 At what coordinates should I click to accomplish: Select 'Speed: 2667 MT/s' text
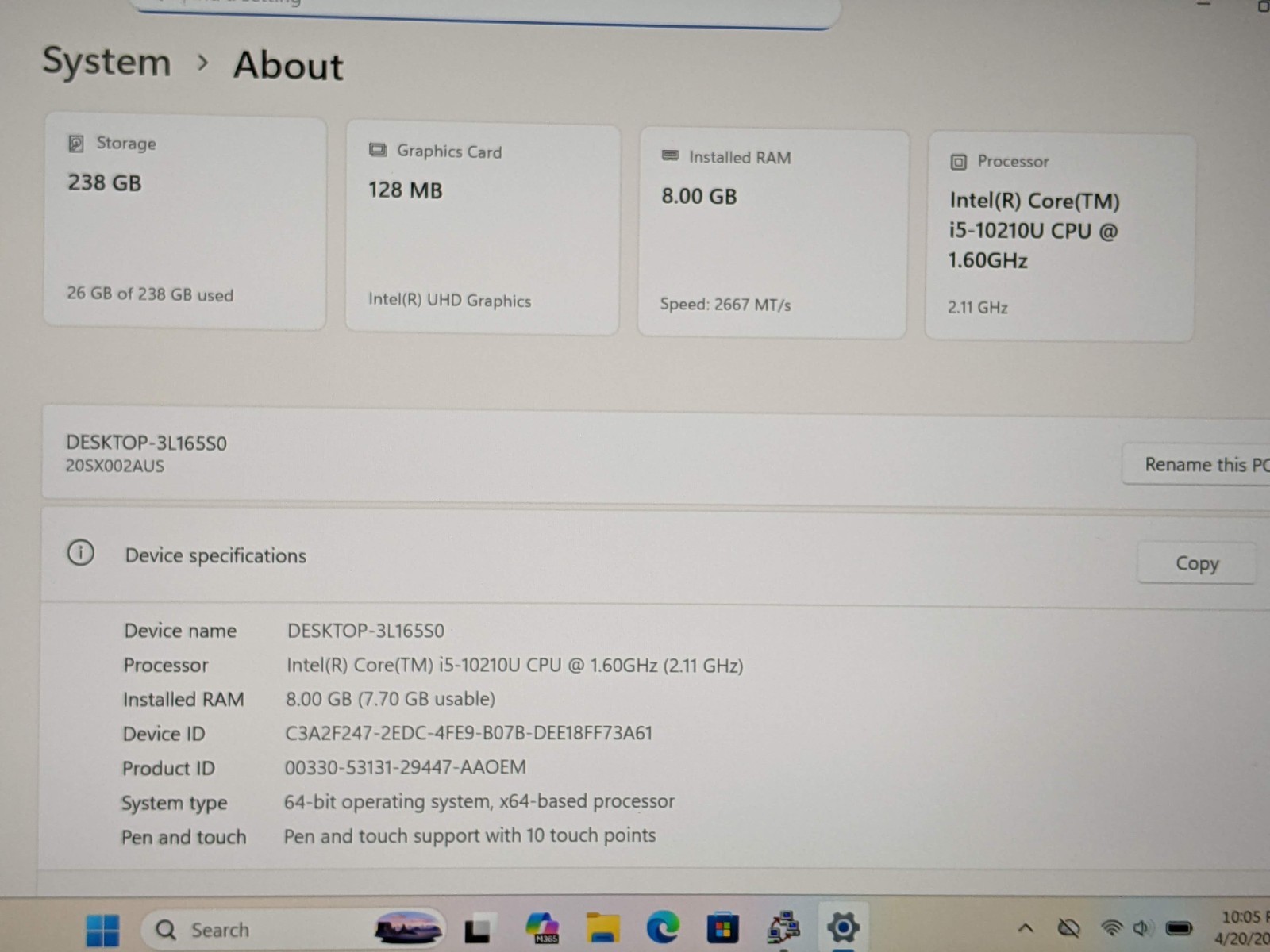[725, 304]
